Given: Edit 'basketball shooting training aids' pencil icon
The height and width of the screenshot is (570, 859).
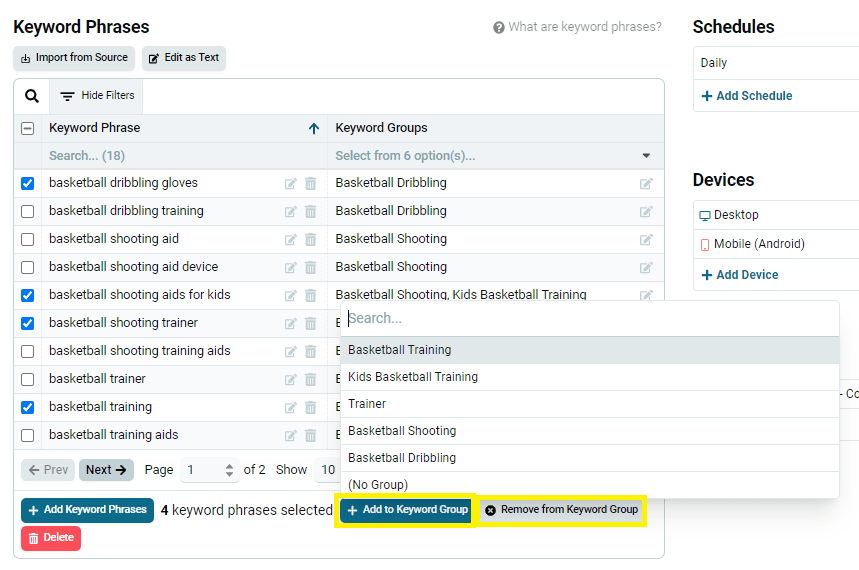Looking at the screenshot, I should [x=290, y=351].
